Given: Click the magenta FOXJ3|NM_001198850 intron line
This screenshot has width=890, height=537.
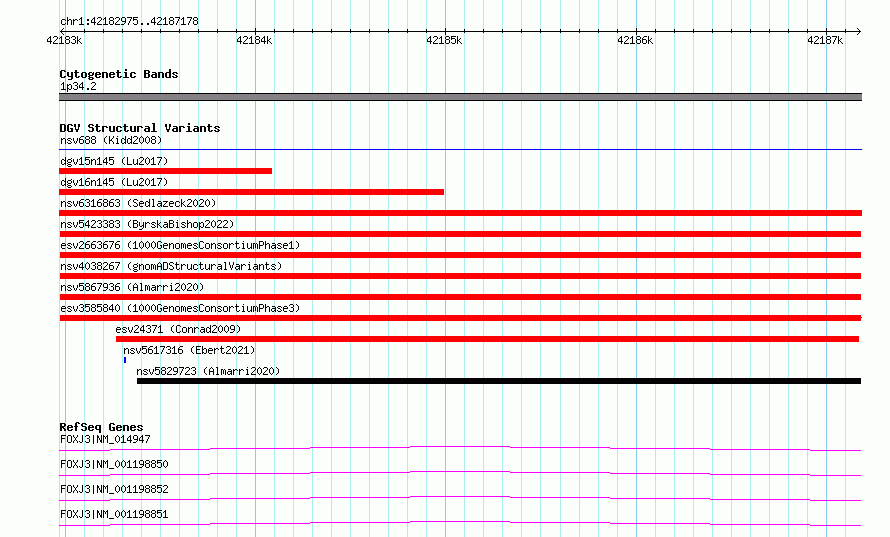Looking at the screenshot, I should (460, 473).
